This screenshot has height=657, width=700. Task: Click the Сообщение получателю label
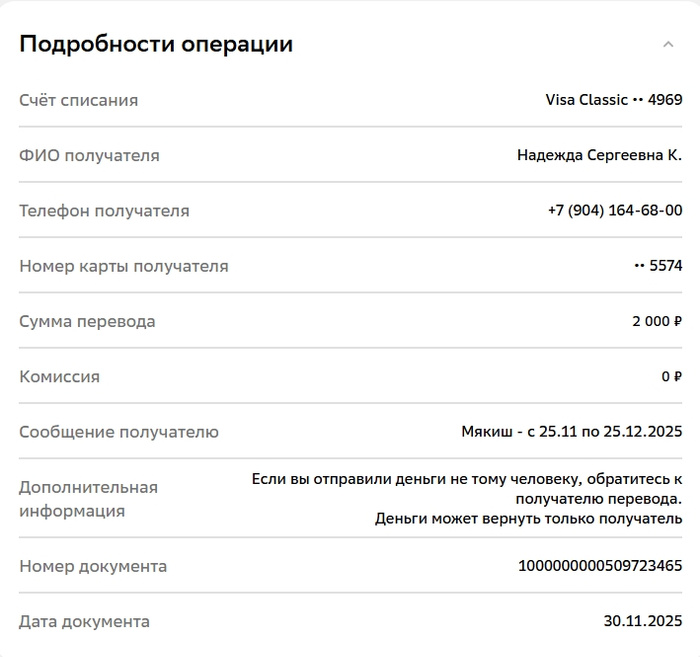[x=119, y=432]
